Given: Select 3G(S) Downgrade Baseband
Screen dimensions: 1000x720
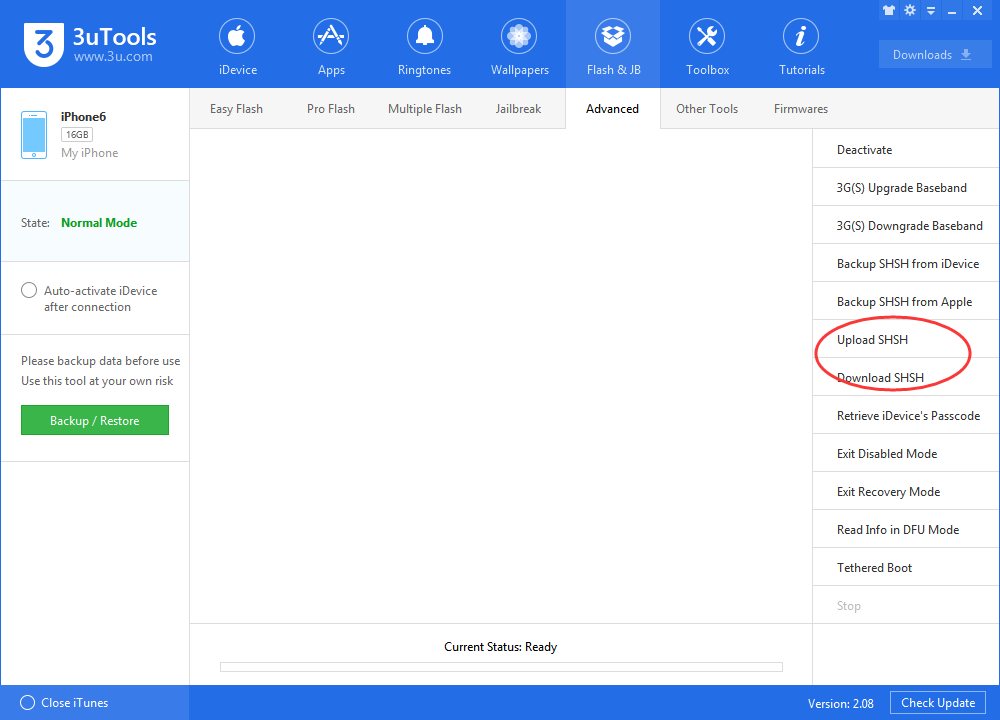Looking at the screenshot, I should point(906,225).
